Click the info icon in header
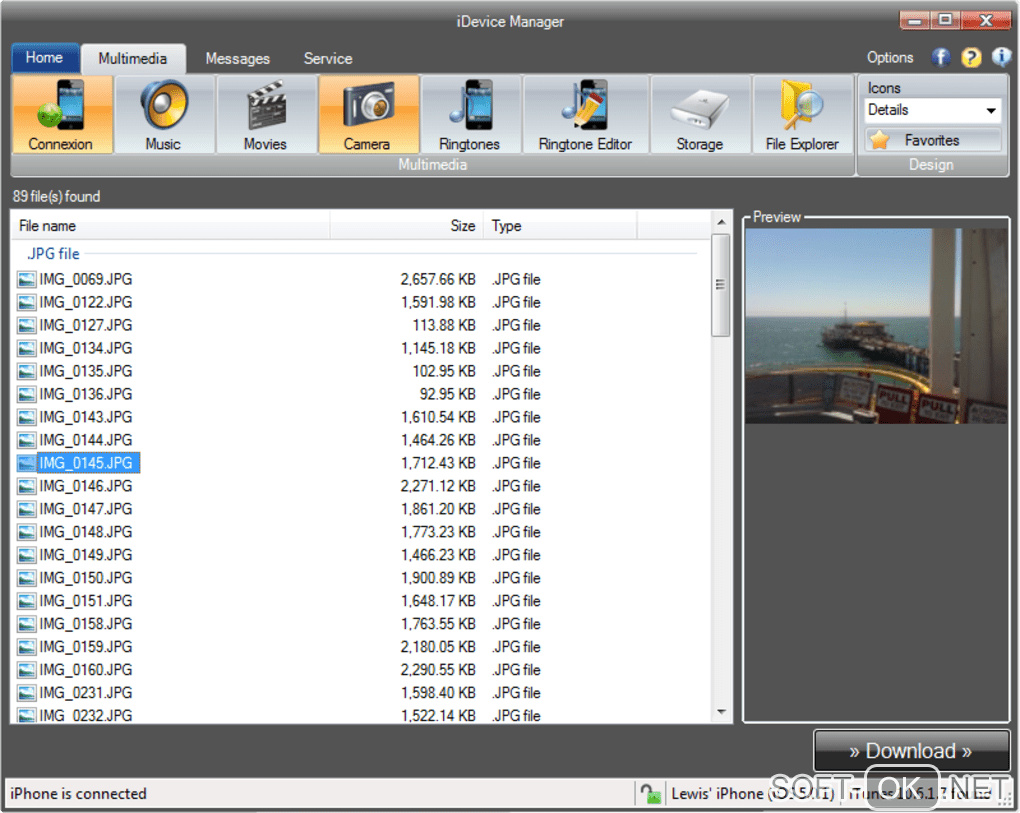This screenshot has height=813, width=1020. coord(1000,57)
